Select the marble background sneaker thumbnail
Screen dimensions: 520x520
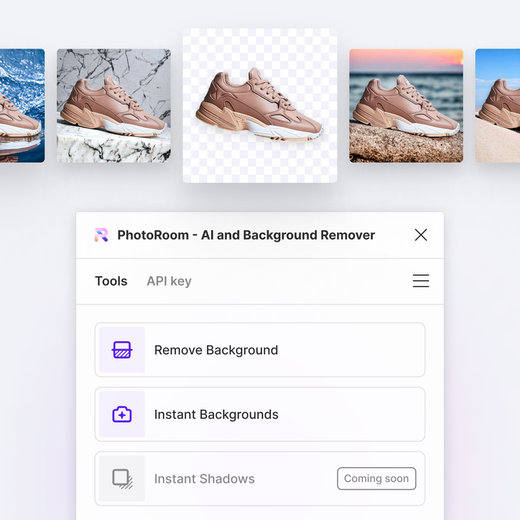pos(114,106)
